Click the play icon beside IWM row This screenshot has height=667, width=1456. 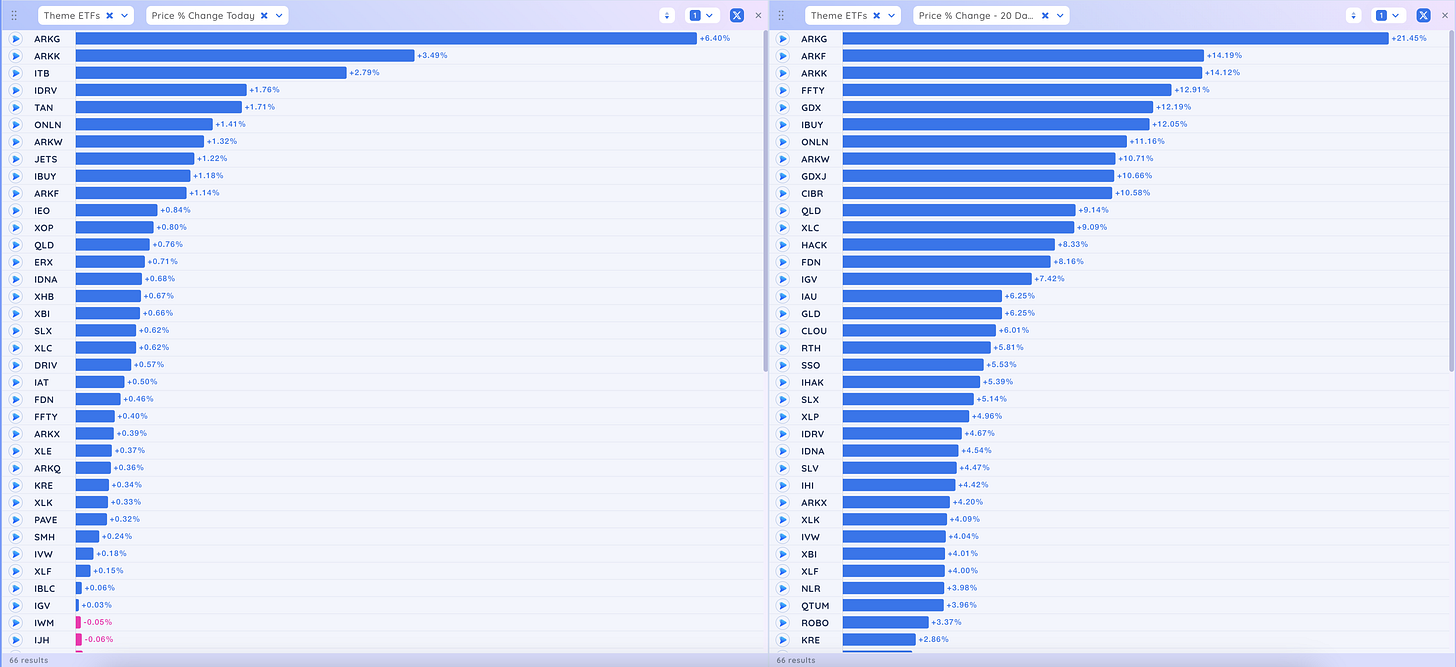coord(16,623)
